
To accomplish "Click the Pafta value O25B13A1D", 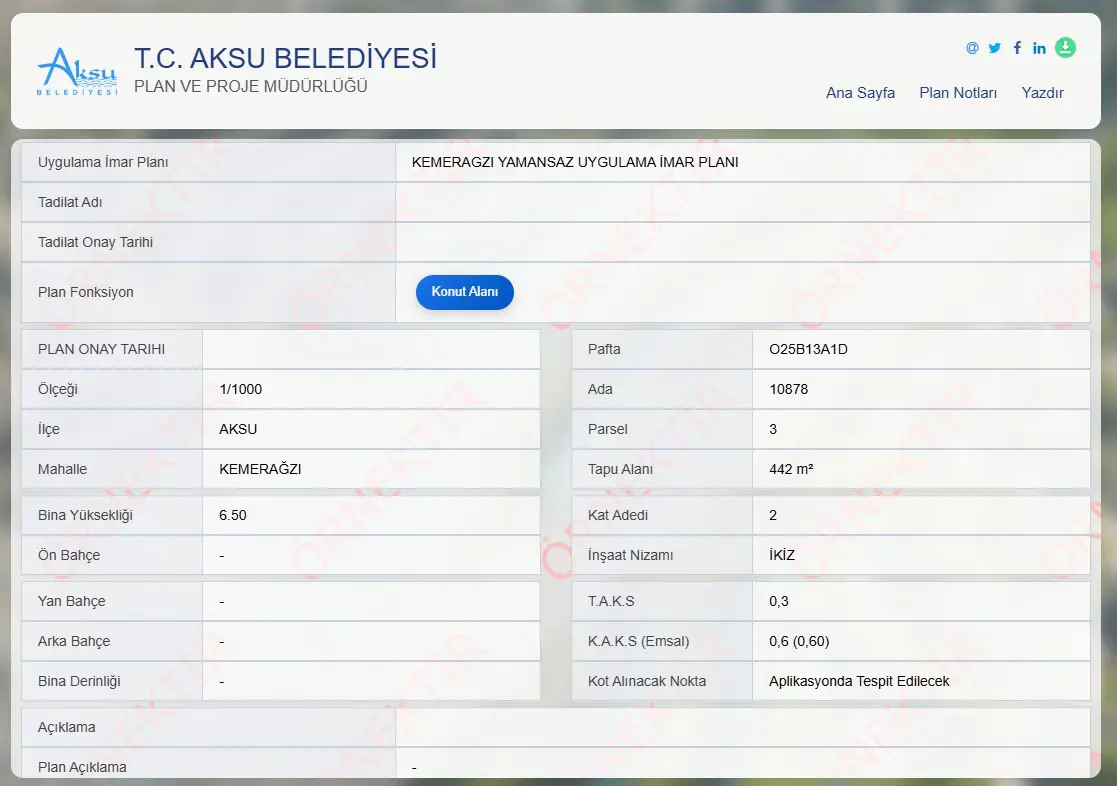I will [808, 349].
